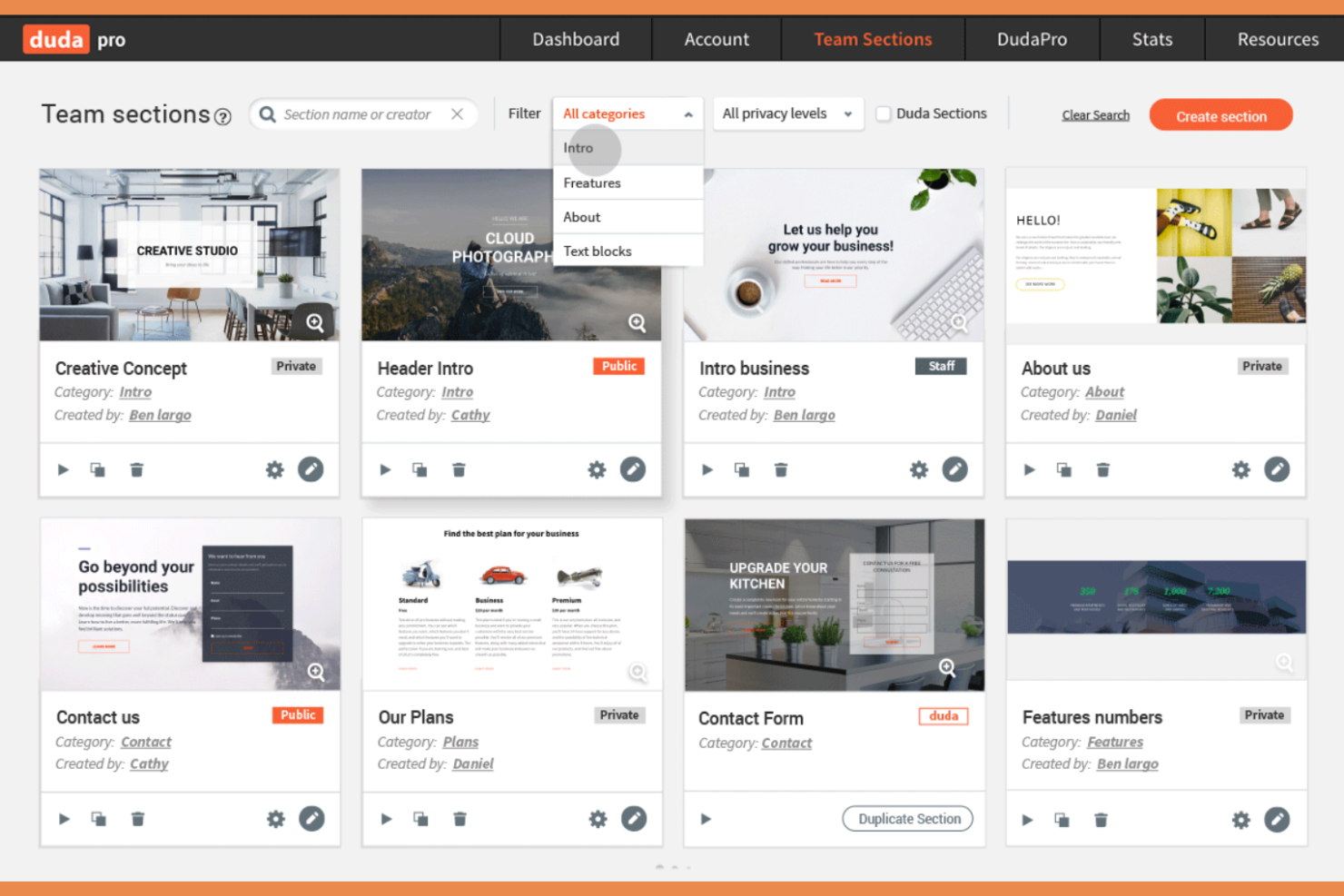Edit Features numbers with pencil icon

tap(1277, 820)
